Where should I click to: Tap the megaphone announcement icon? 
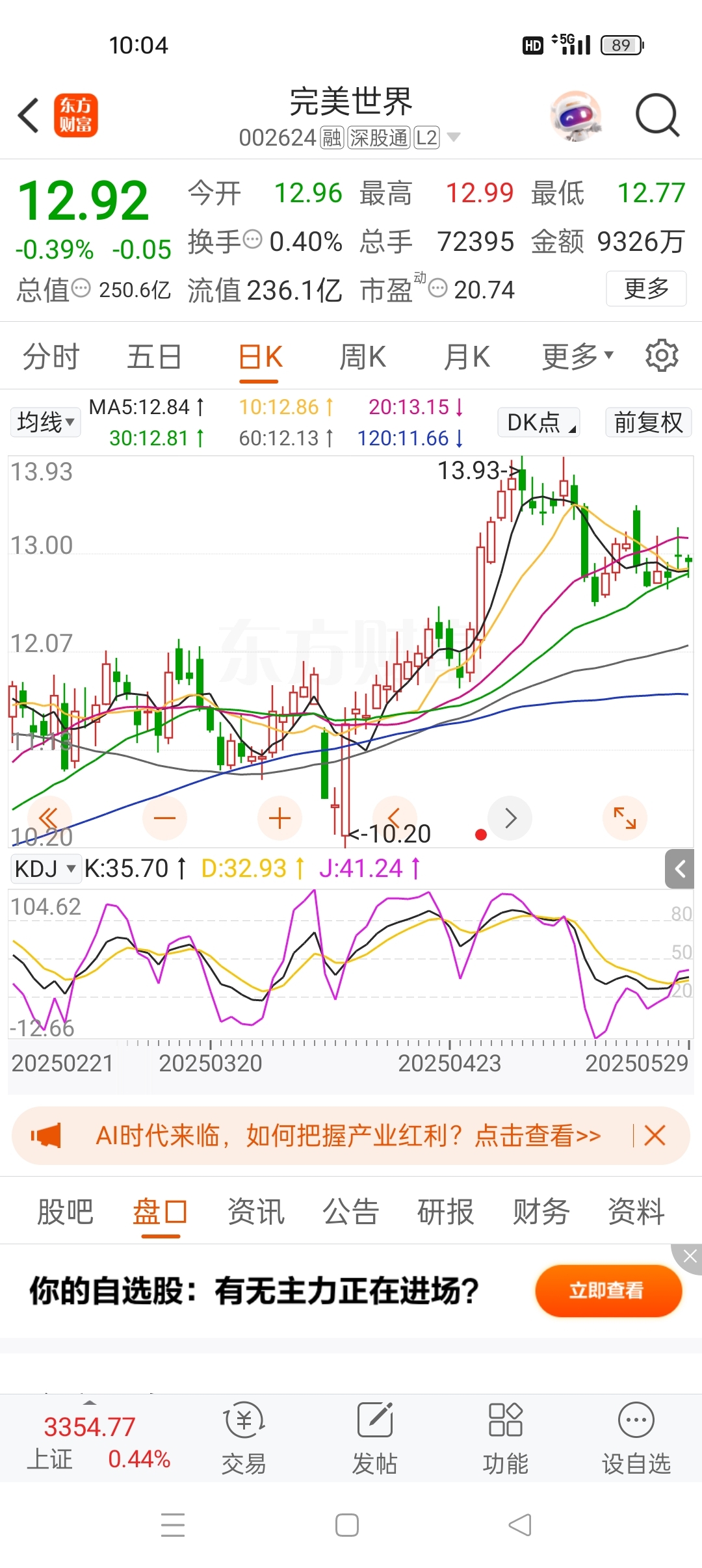coord(46,1136)
